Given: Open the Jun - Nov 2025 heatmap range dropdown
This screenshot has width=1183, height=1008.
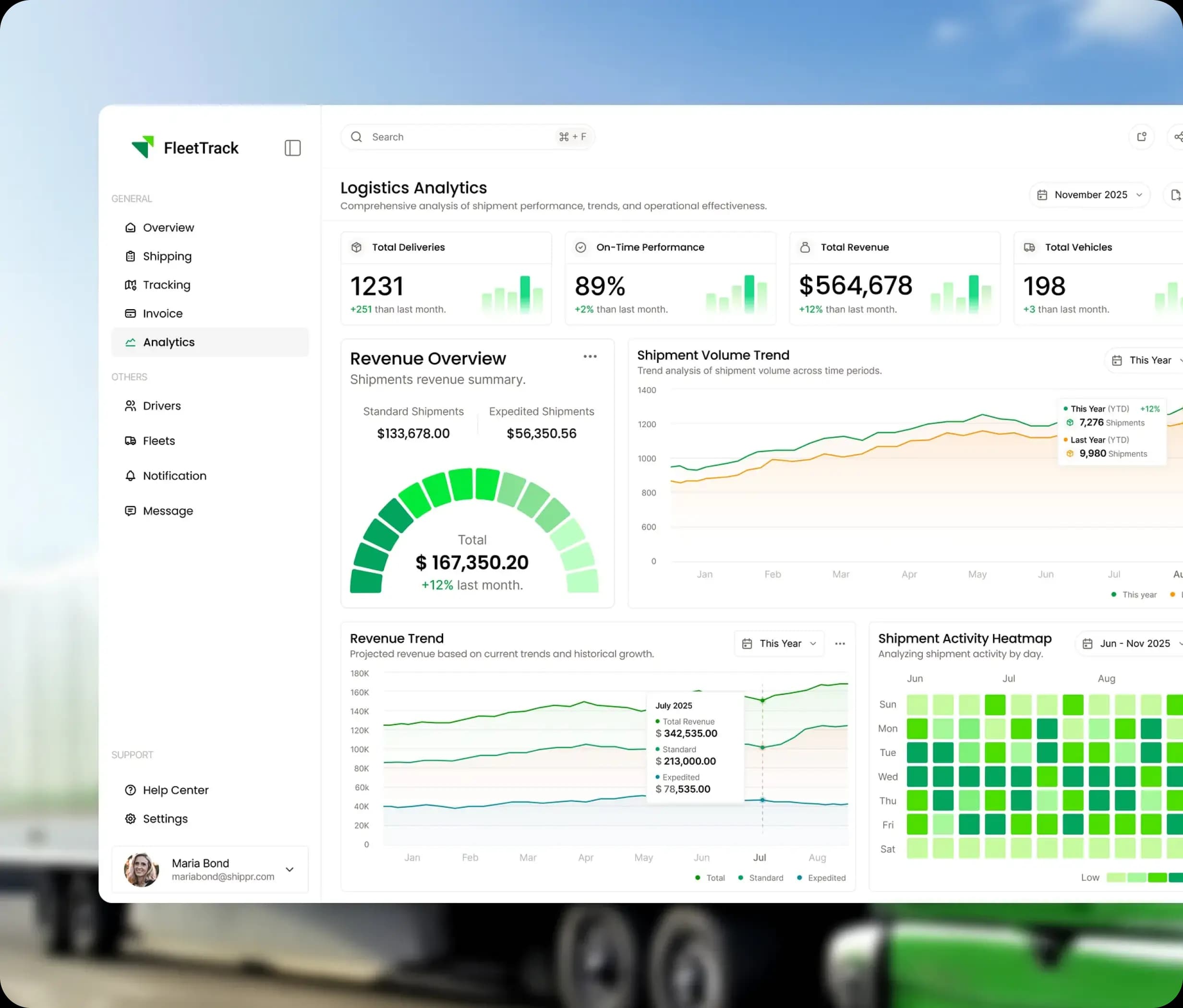Looking at the screenshot, I should click(x=1129, y=643).
